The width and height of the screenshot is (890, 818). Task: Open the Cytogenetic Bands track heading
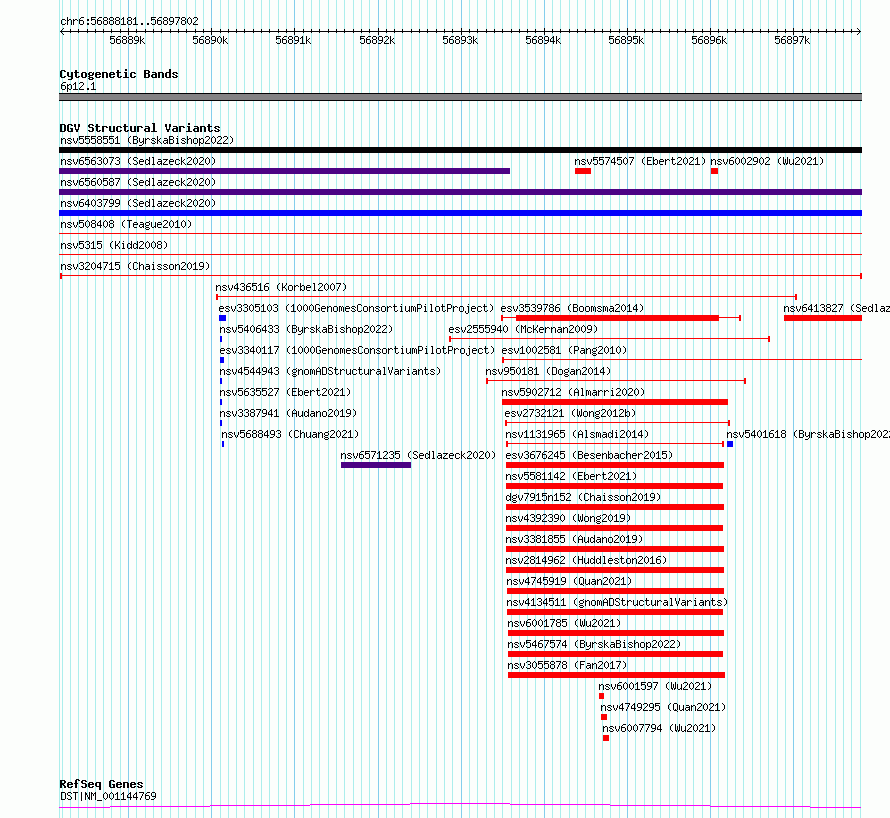point(119,74)
